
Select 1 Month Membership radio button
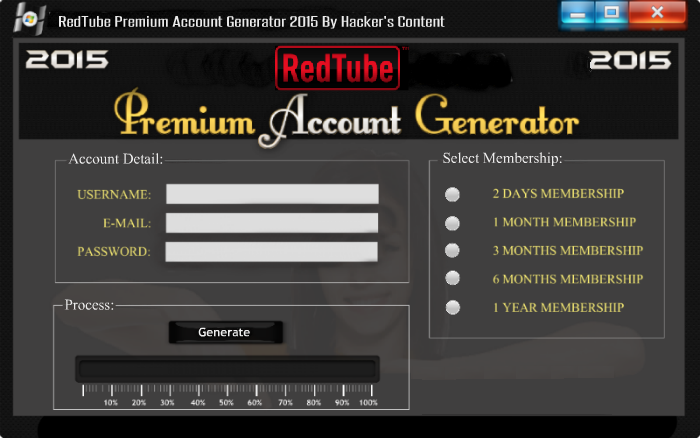point(452,223)
